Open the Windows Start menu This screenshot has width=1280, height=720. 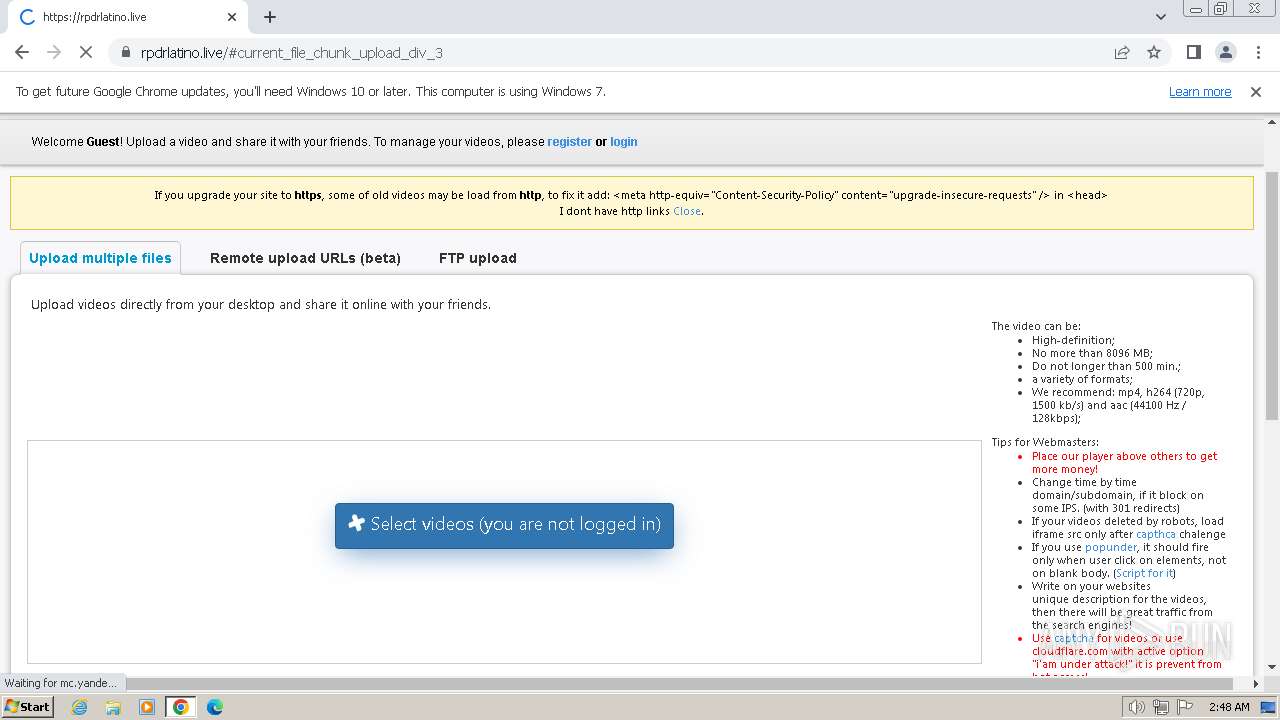pyautogui.click(x=28, y=707)
